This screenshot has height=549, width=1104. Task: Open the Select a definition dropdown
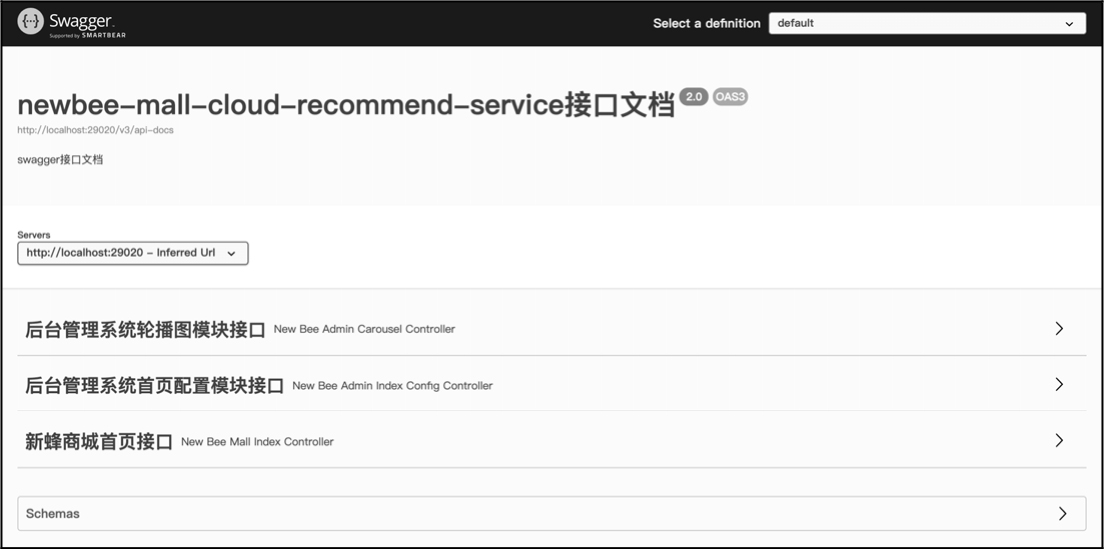pyautogui.click(x=927, y=23)
